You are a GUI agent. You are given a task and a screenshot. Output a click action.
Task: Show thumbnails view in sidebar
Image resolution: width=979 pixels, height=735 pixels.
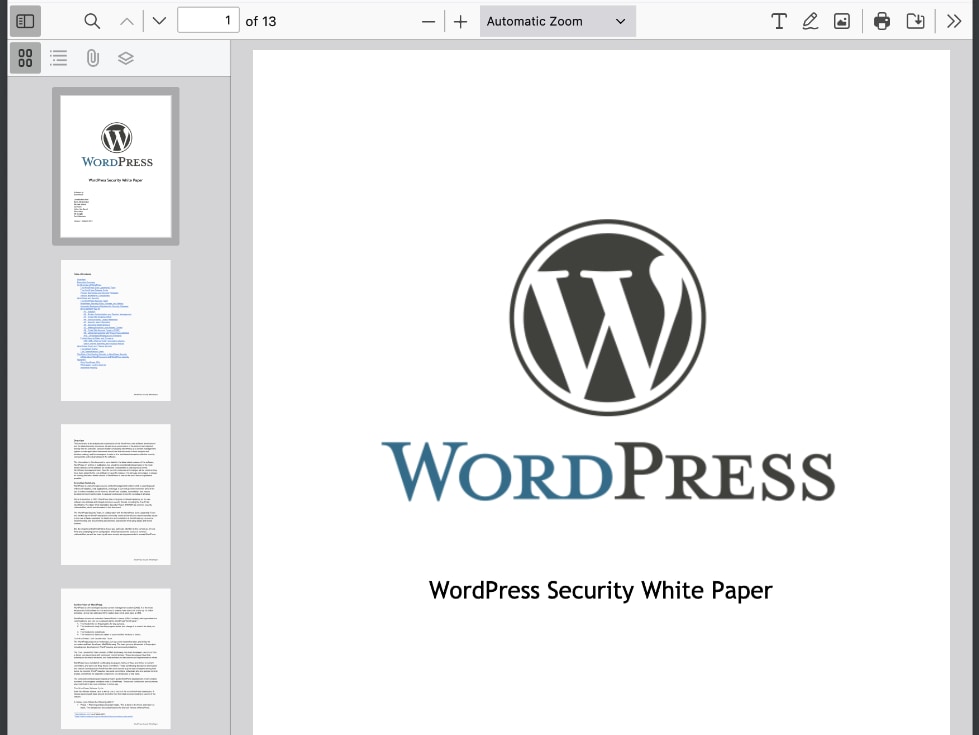(x=26, y=58)
